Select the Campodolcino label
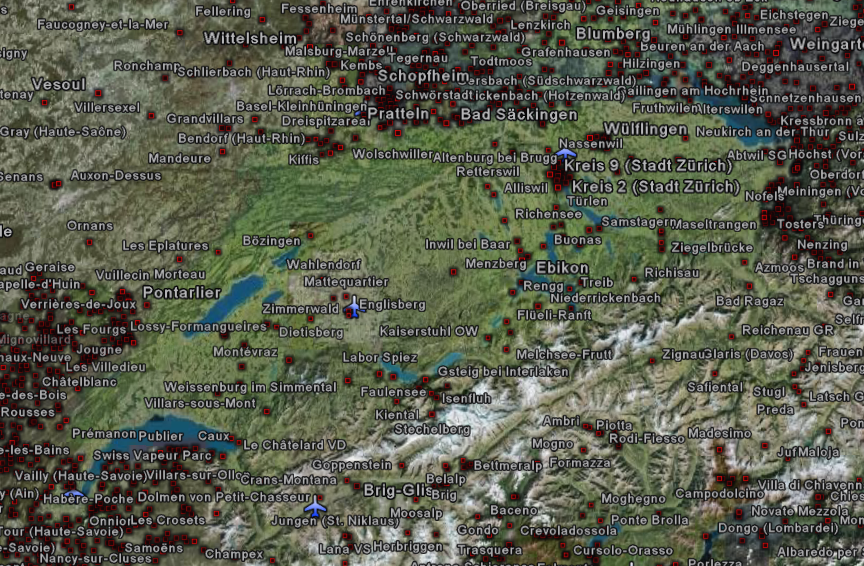 tap(720, 493)
